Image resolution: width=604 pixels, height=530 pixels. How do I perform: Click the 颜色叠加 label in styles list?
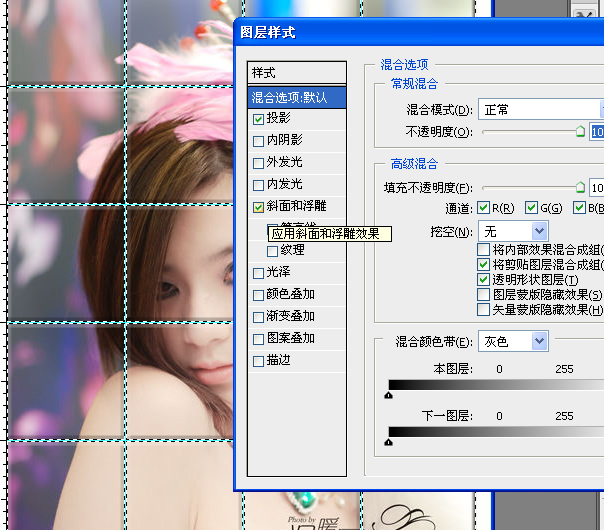[x=290, y=294]
